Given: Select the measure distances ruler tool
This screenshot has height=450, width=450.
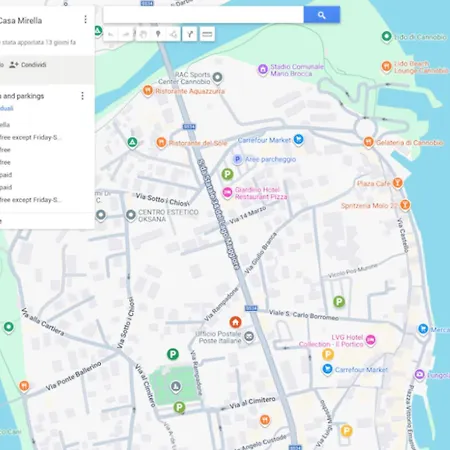Looking at the screenshot, I should pyautogui.click(x=207, y=34).
